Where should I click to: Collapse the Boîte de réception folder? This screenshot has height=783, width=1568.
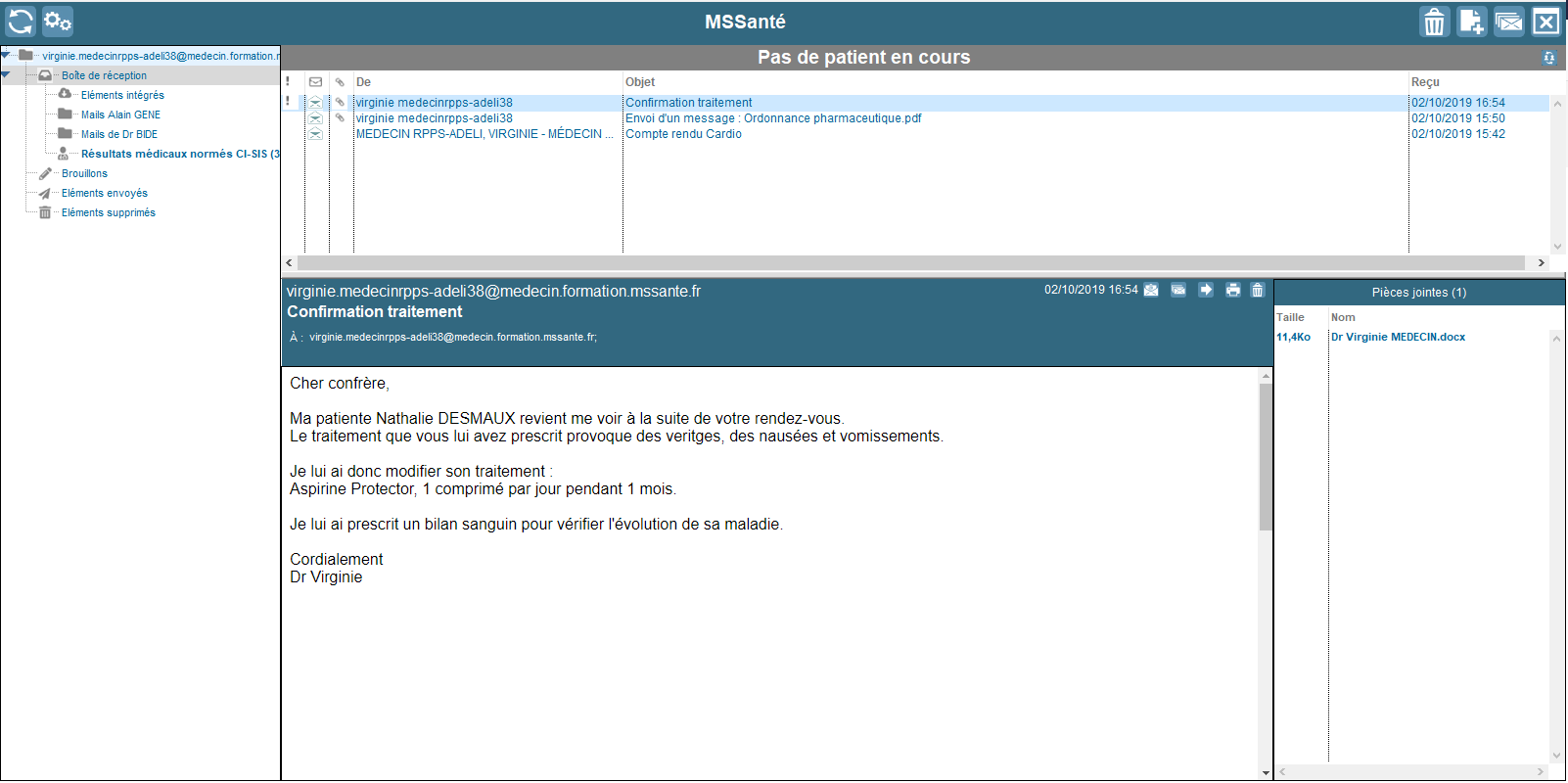6,75
